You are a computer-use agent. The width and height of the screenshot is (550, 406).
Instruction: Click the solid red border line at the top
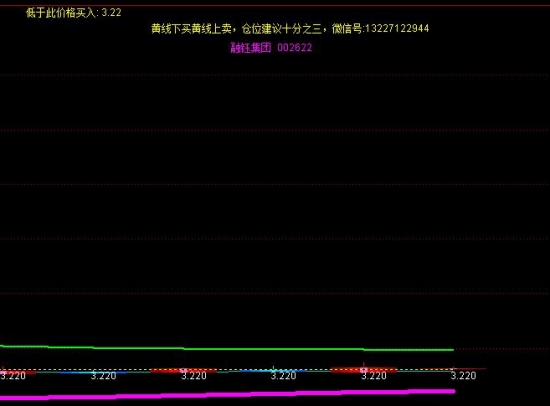point(275,6)
